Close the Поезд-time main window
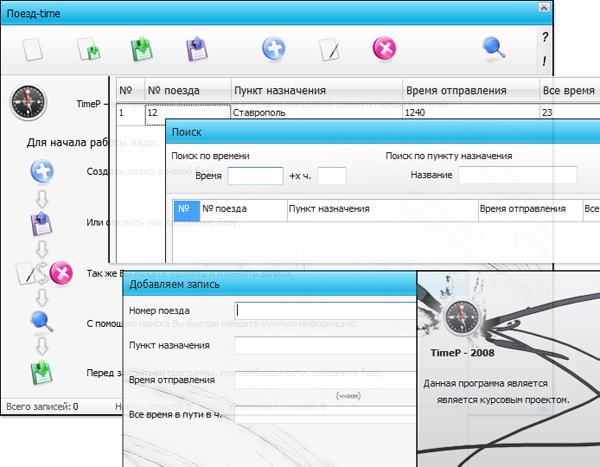Screen dimensions: 600x467 [544, 7]
